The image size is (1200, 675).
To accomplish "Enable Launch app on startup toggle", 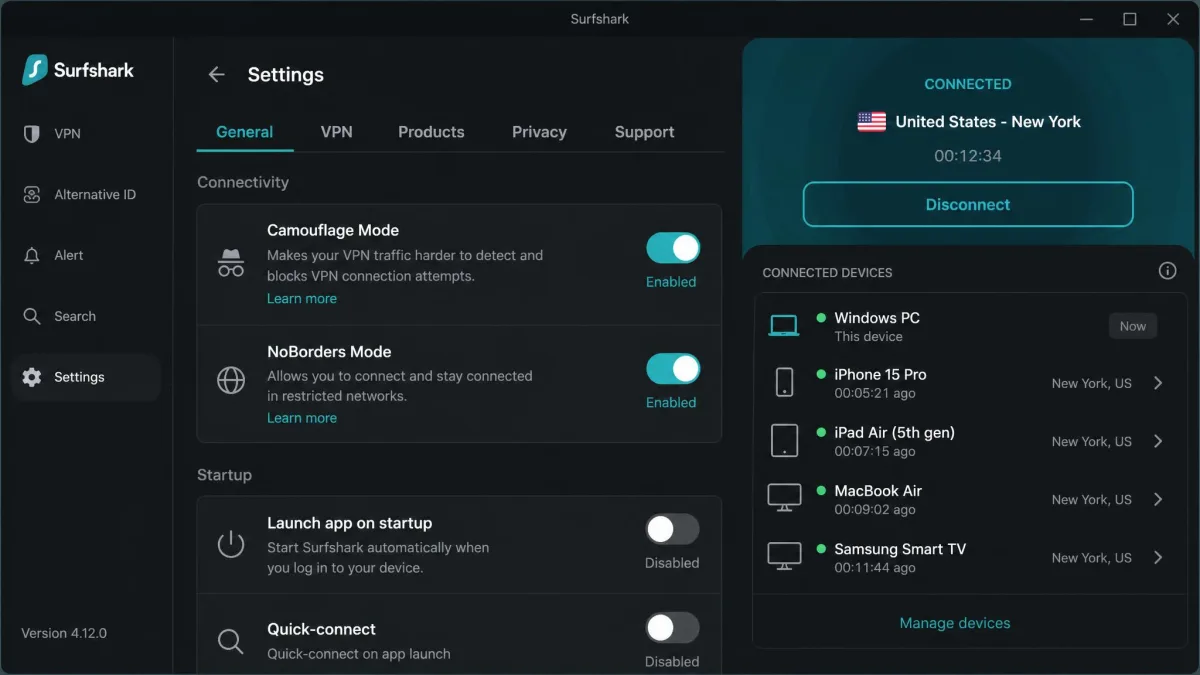I will [x=673, y=529].
